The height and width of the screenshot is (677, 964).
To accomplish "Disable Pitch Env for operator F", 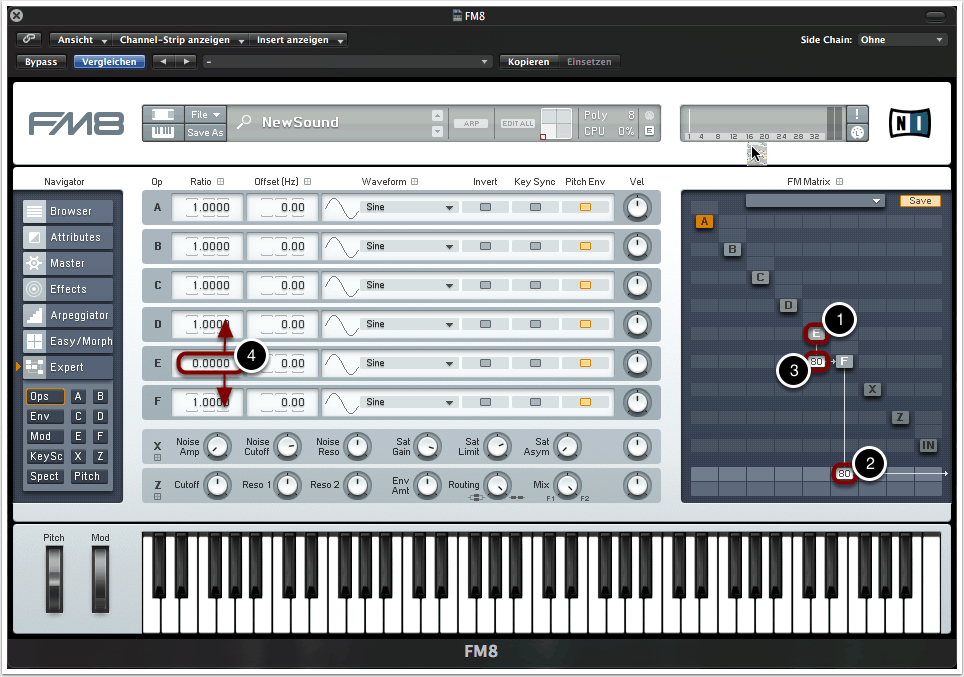I will 585,402.
